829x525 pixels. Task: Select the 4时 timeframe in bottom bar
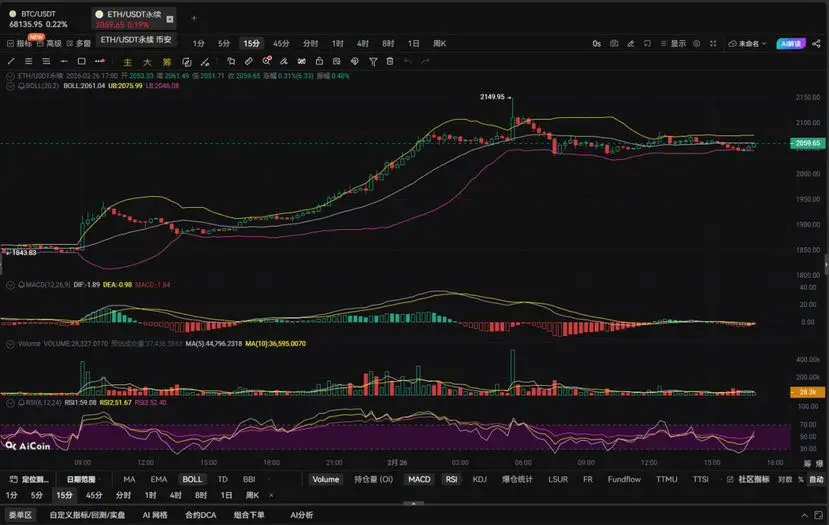click(x=176, y=495)
